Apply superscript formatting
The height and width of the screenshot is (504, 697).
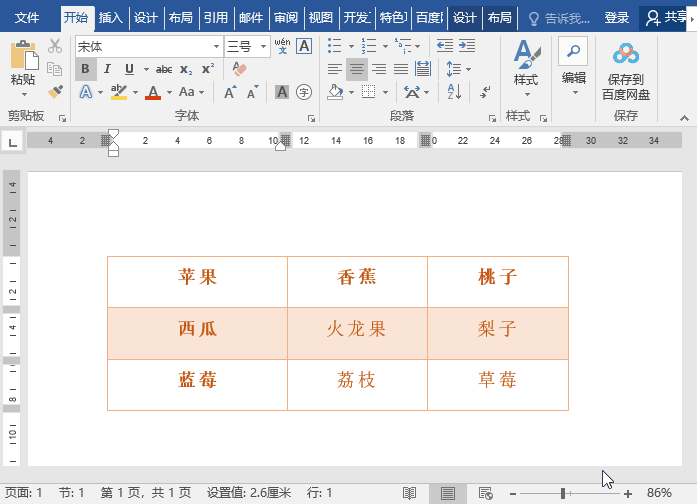[x=208, y=69]
